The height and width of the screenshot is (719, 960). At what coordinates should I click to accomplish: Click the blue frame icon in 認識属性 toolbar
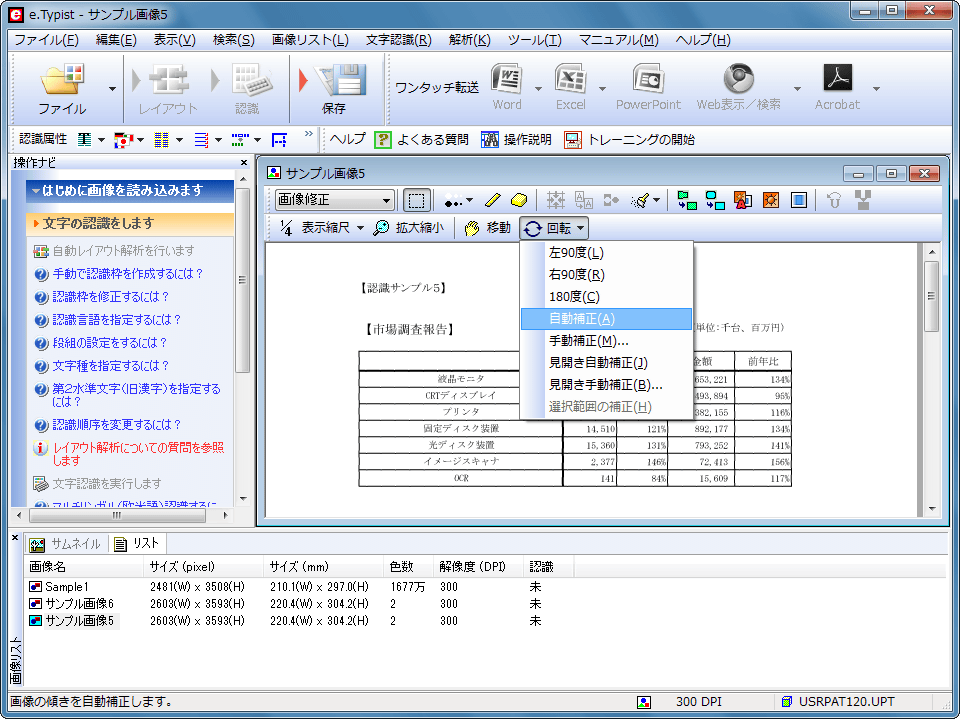tap(279, 140)
